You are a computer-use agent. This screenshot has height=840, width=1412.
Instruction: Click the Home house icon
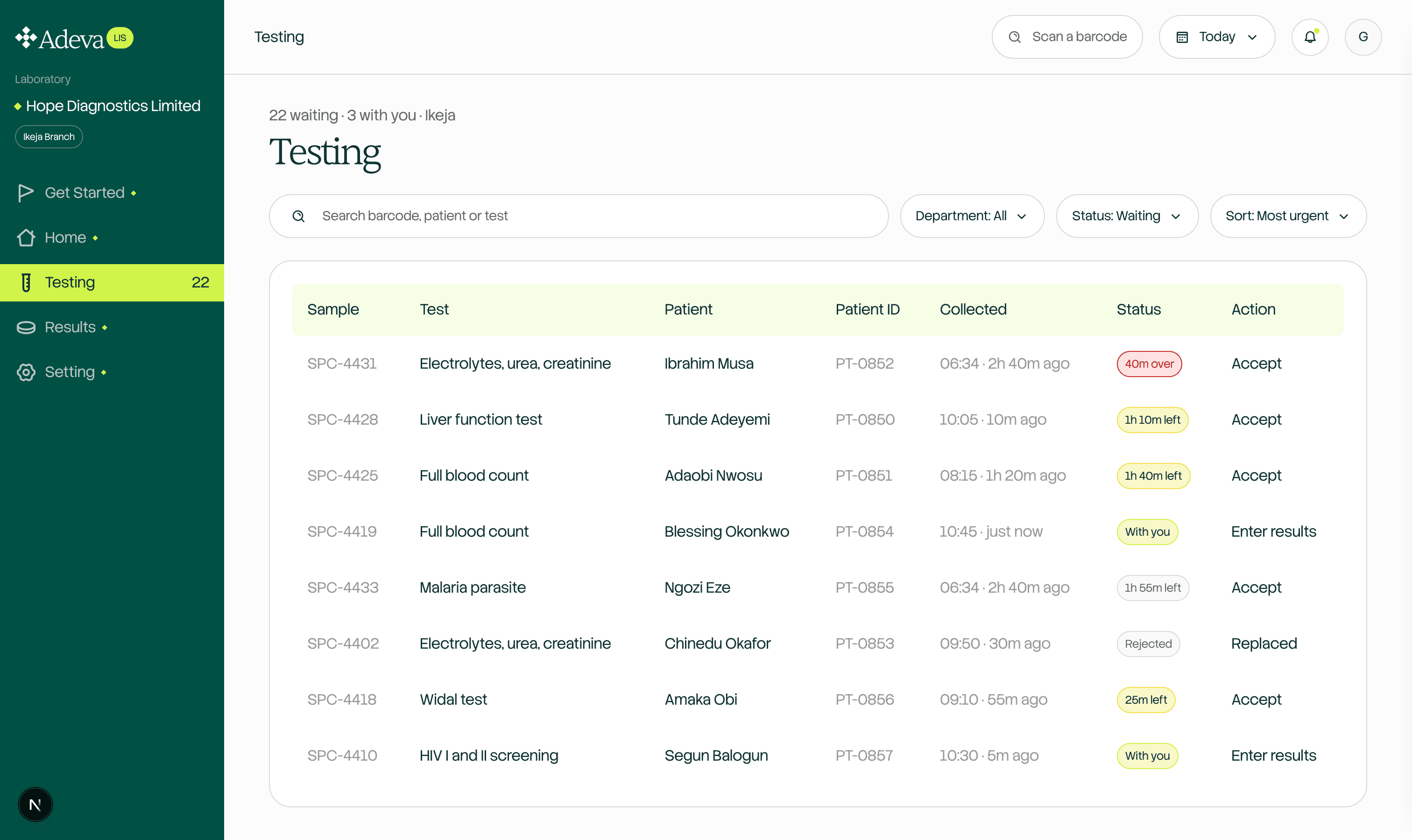click(x=26, y=238)
